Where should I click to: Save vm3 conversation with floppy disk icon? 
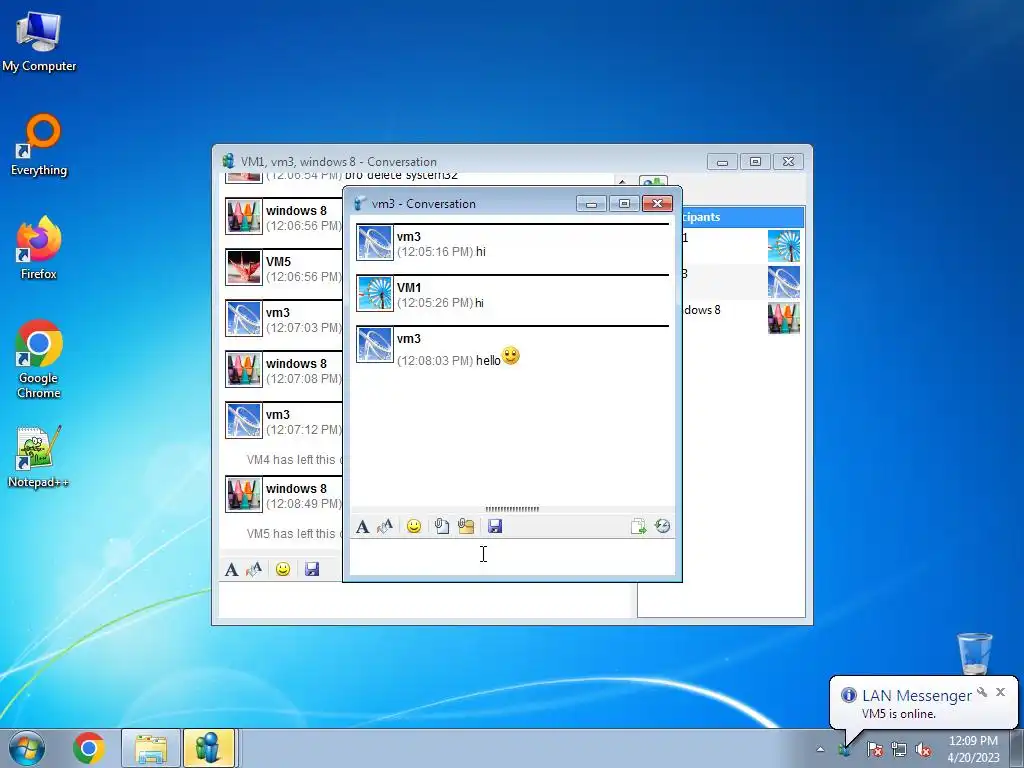click(495, 526)
